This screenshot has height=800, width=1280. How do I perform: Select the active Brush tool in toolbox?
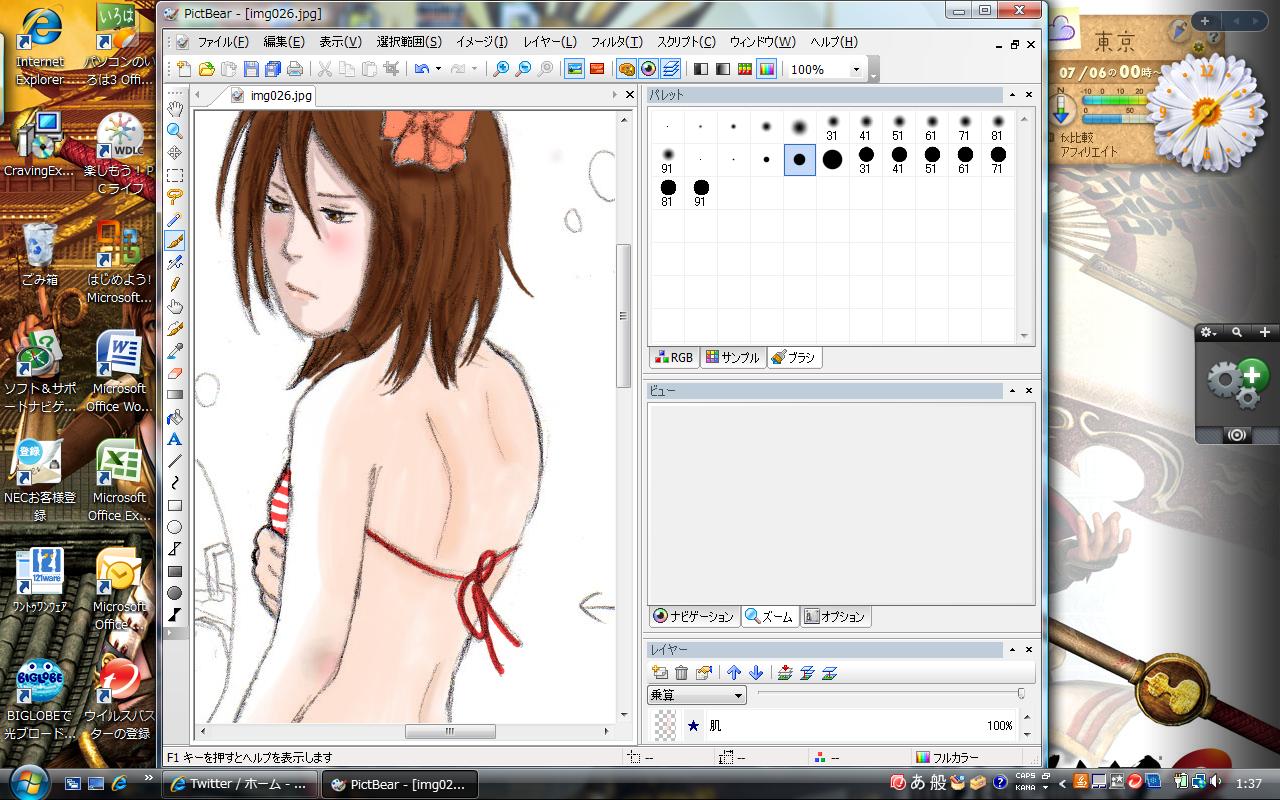175,241
